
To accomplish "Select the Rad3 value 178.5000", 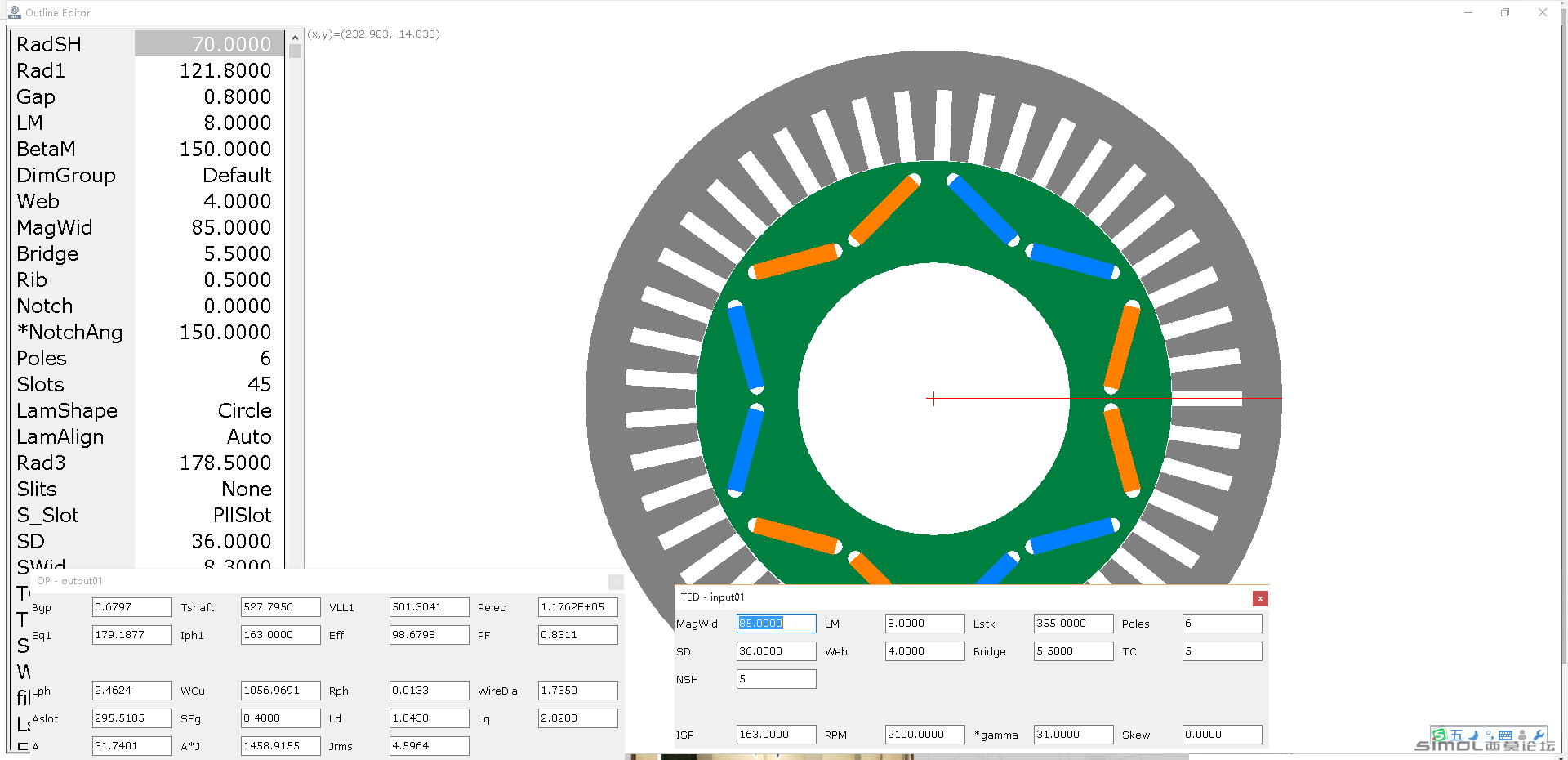I will coord(209,463).
